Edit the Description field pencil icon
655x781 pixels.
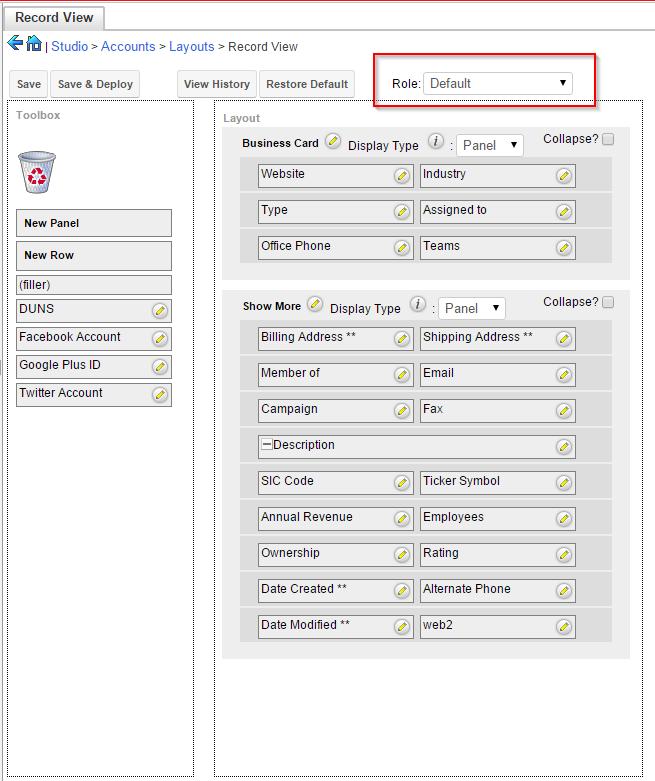pyautogui.click(x=564, y=447)
